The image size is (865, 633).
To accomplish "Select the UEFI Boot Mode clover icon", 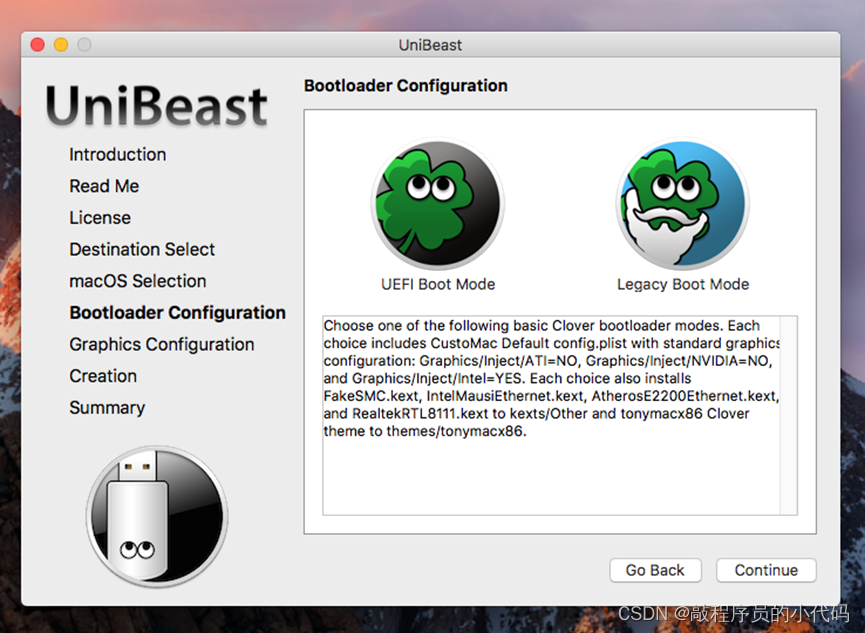I will tap(438, 204).
